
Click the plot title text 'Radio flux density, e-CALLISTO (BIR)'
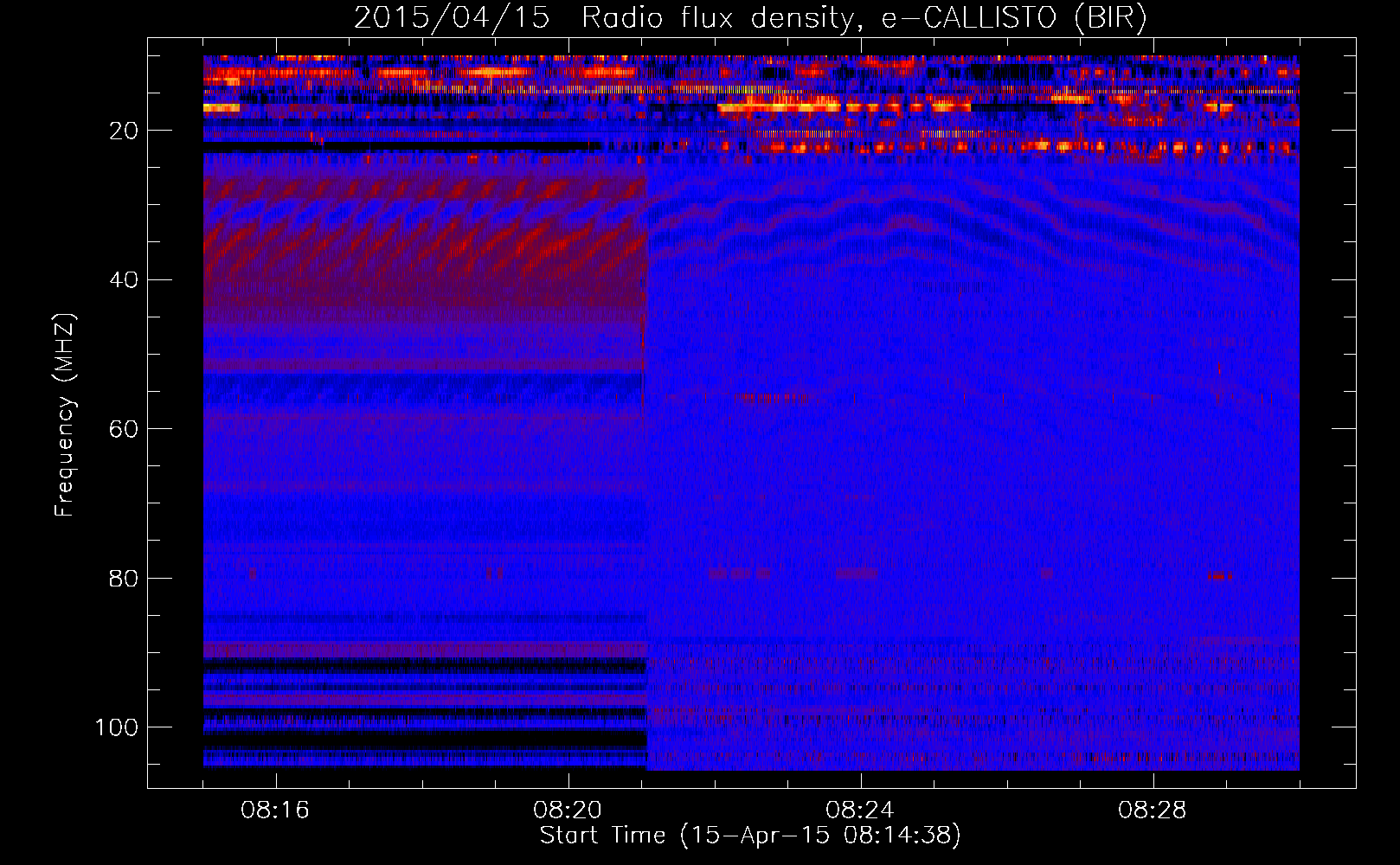(864, 18)
